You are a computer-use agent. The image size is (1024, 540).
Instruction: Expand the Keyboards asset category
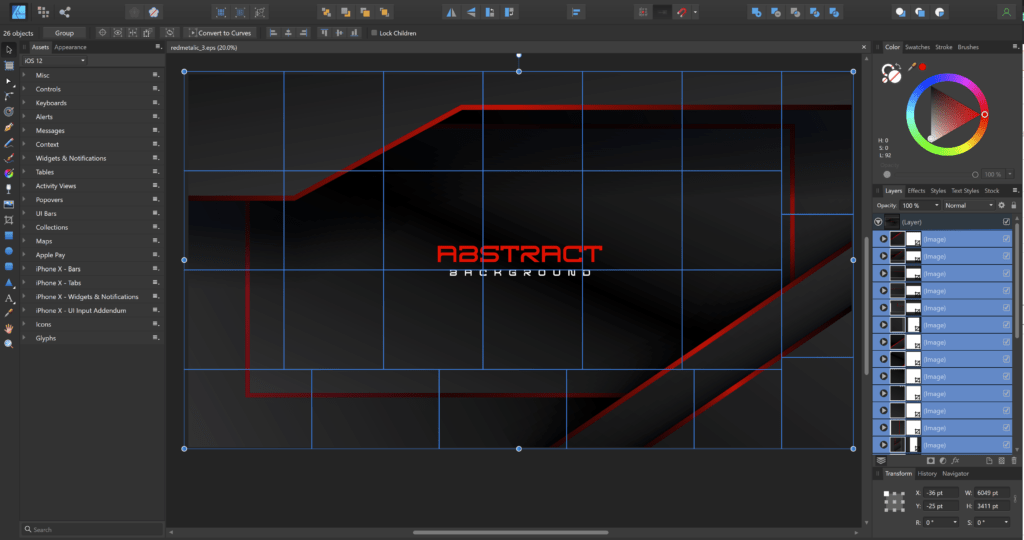tap(24, 103)
